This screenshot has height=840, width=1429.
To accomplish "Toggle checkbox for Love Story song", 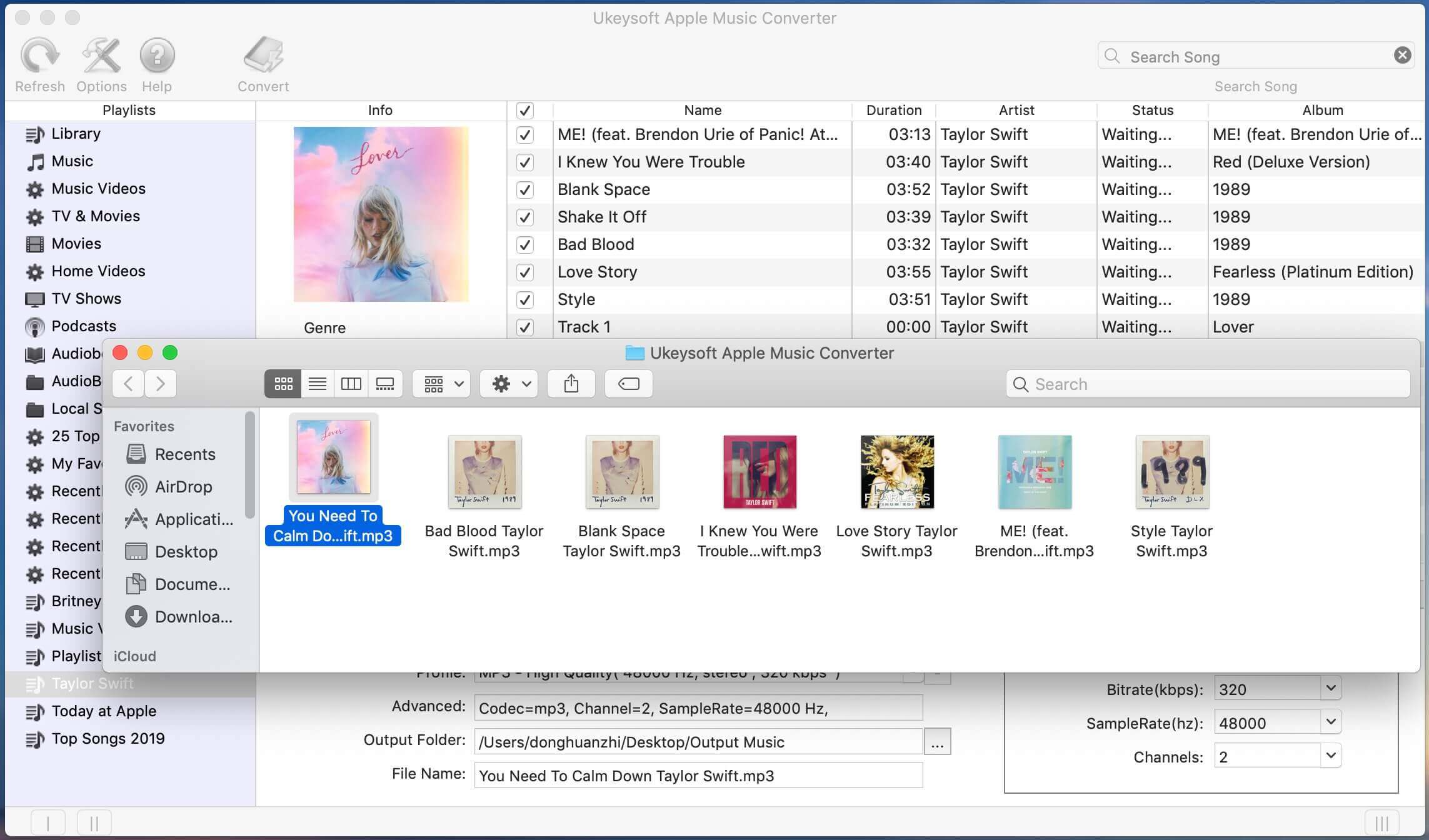I will coord(524,272).
